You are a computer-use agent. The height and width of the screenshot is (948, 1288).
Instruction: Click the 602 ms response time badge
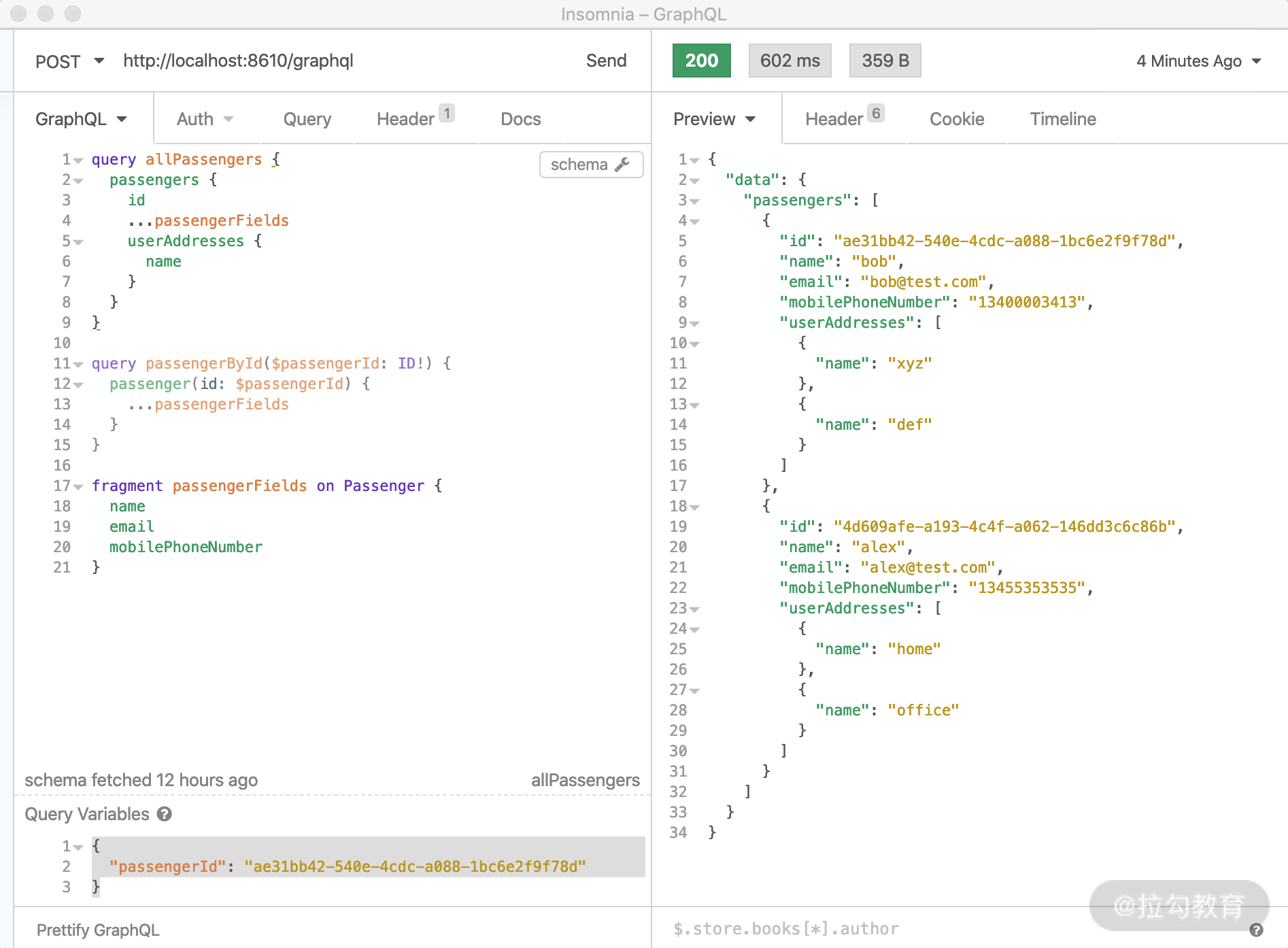(x=790, y=61)
